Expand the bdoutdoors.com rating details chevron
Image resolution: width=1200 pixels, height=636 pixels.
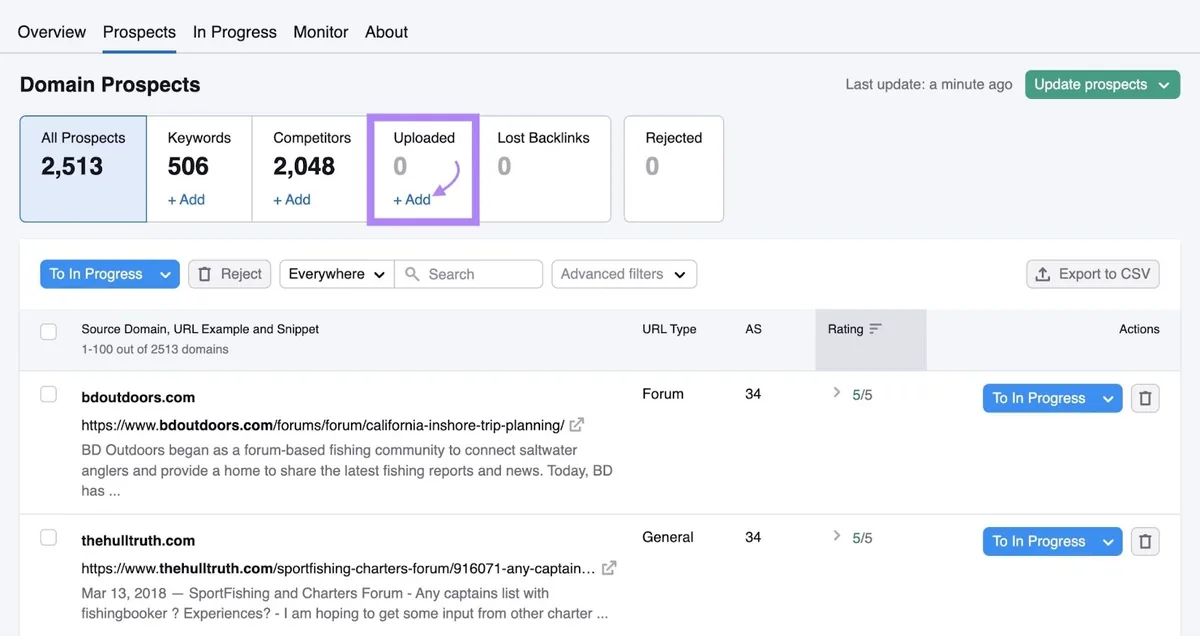[x=837, y=393]
